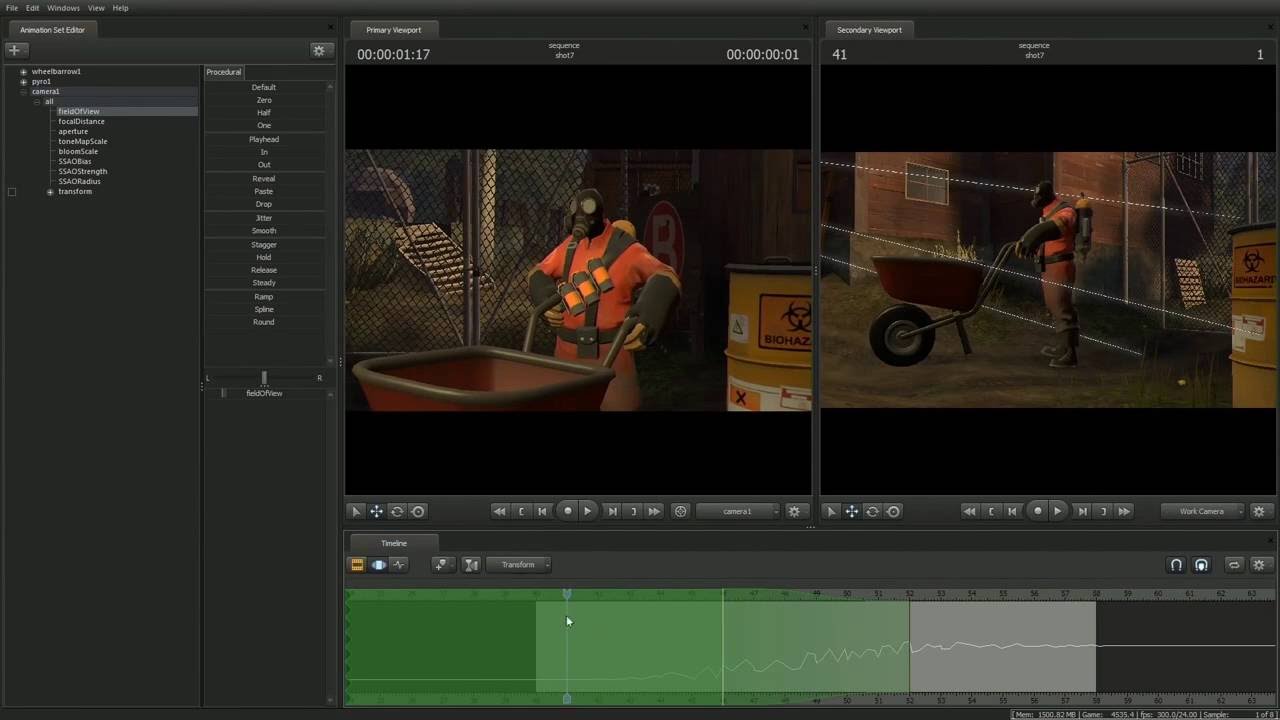
Task: Open the View menu
Action: tap(96, 8)
